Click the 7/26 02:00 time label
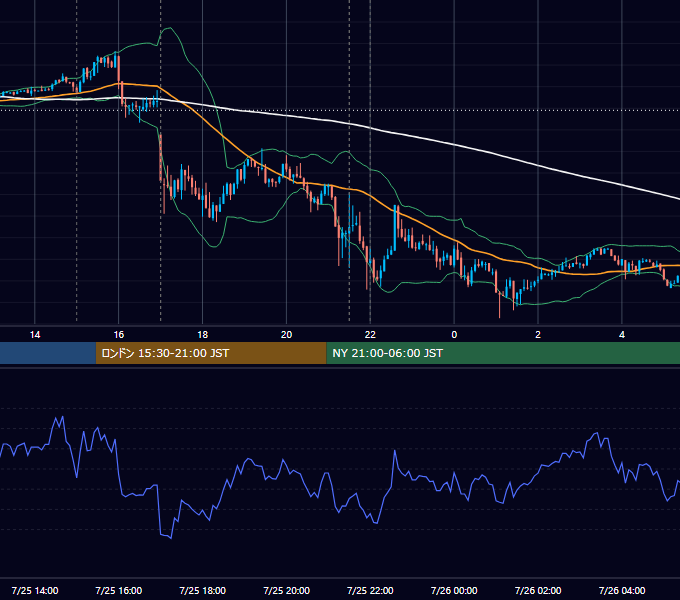 [x=538, y=590]
